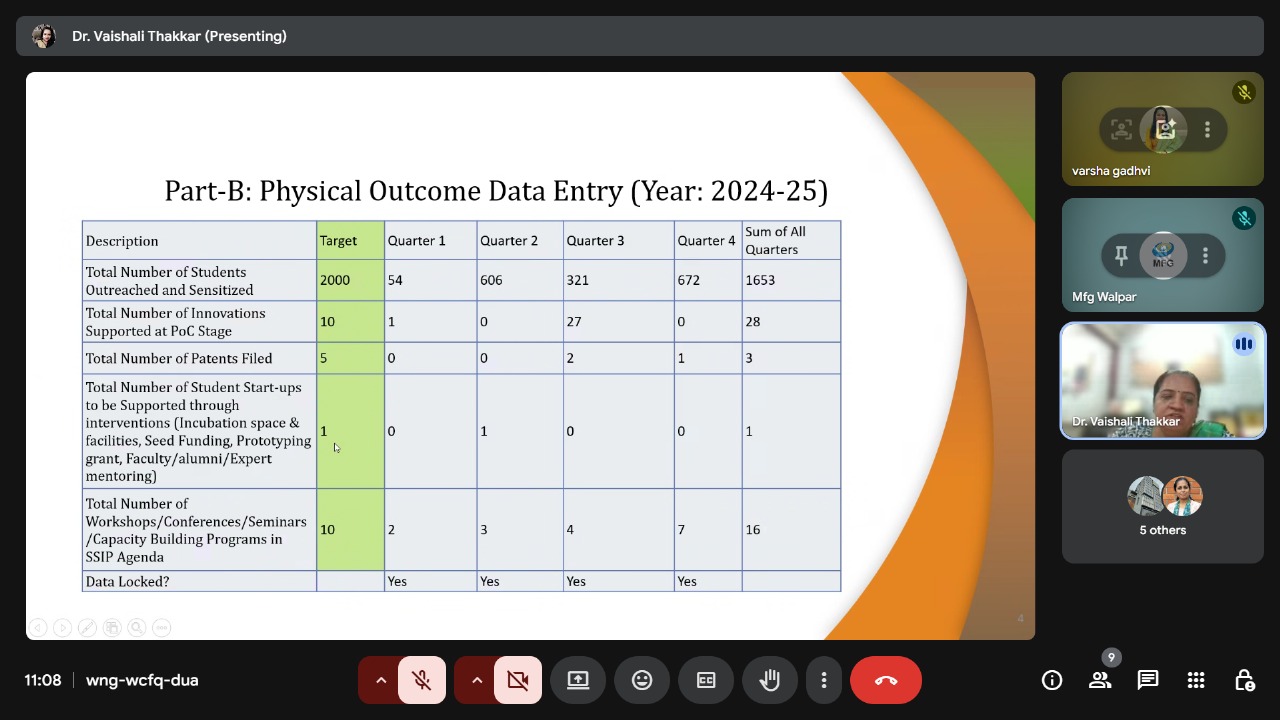The width and height of the screenshot is (1280, 720).
Task: Open the reactions emoji panel
Action: tap(642, 680)
